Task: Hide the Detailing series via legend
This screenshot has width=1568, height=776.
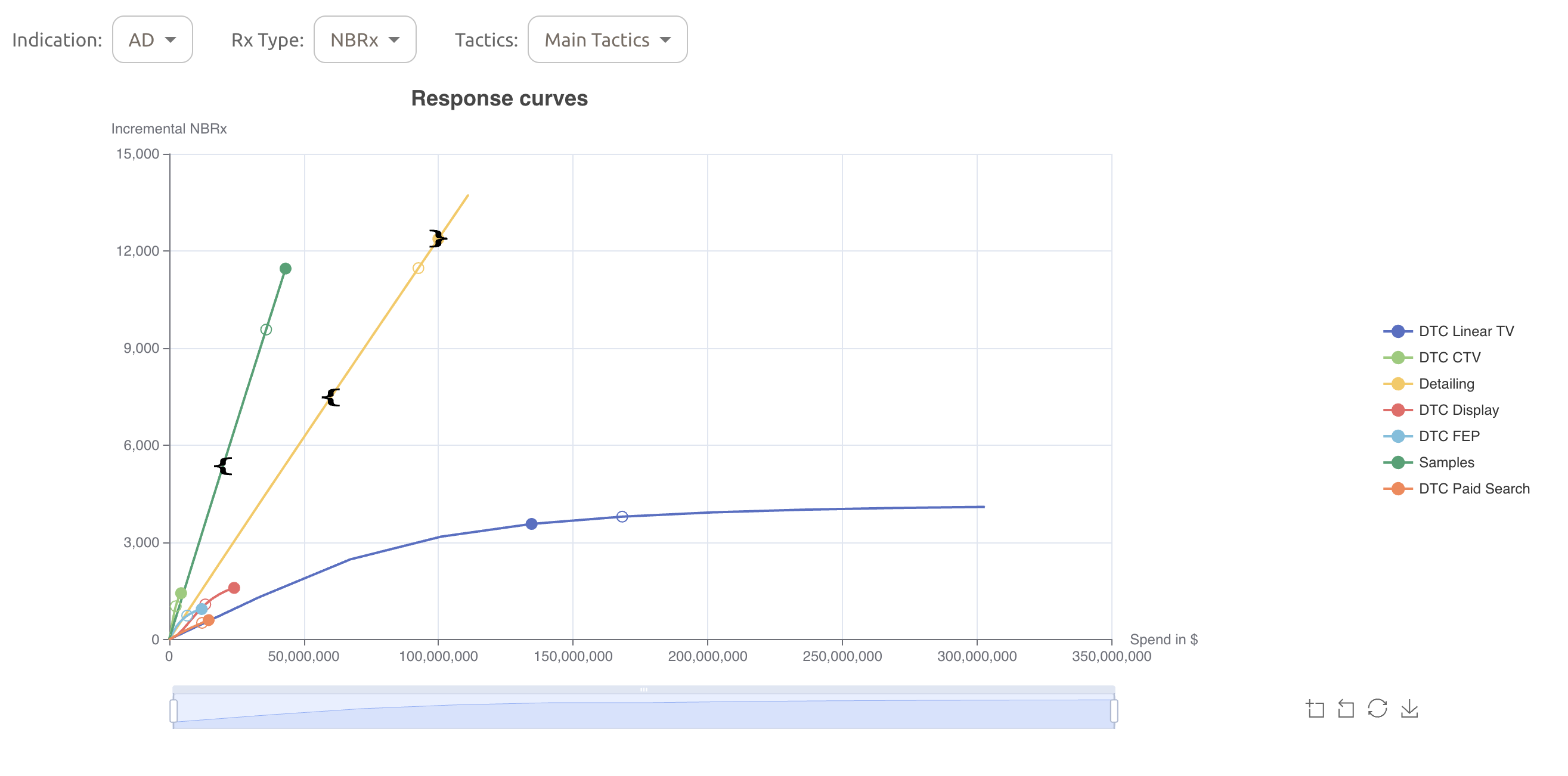Action: click(1446, 383)
